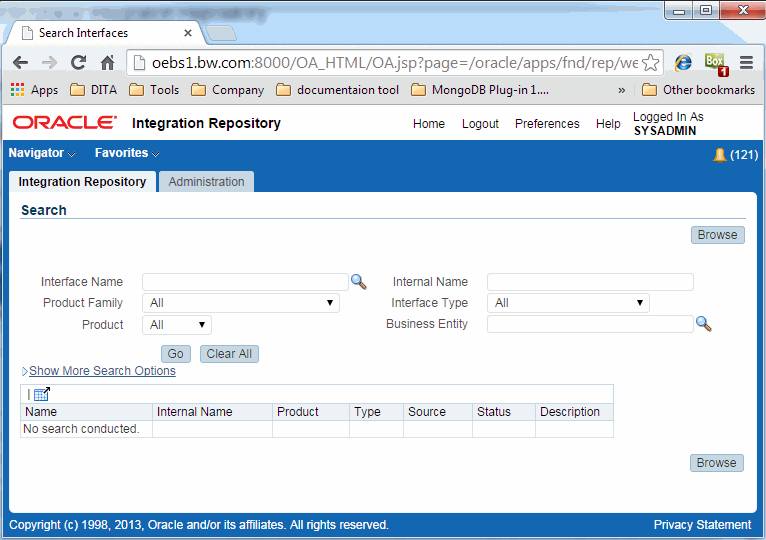
Task: Open the Tools bookmarks folder
Action: tap(154, 90)
